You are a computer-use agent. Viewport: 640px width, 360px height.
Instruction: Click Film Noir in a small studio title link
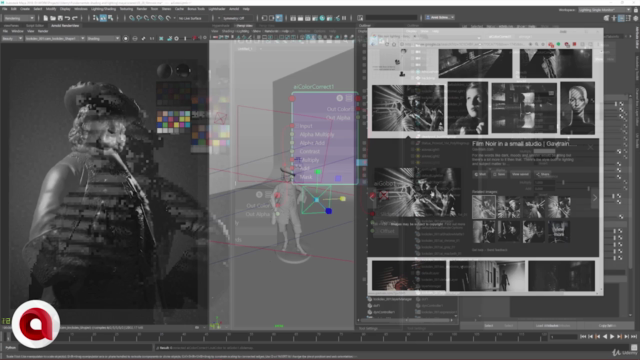(524, 144)
